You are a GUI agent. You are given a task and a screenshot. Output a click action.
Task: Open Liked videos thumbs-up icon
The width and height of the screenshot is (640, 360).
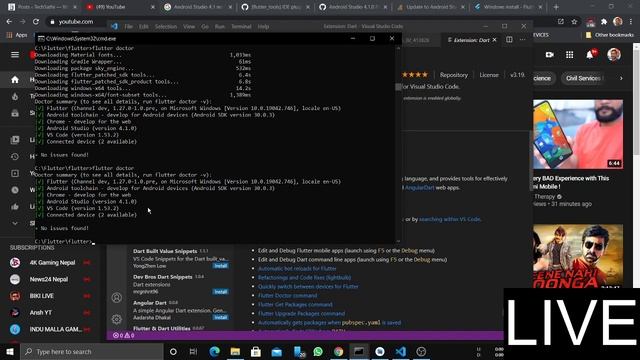click(15, 207)
